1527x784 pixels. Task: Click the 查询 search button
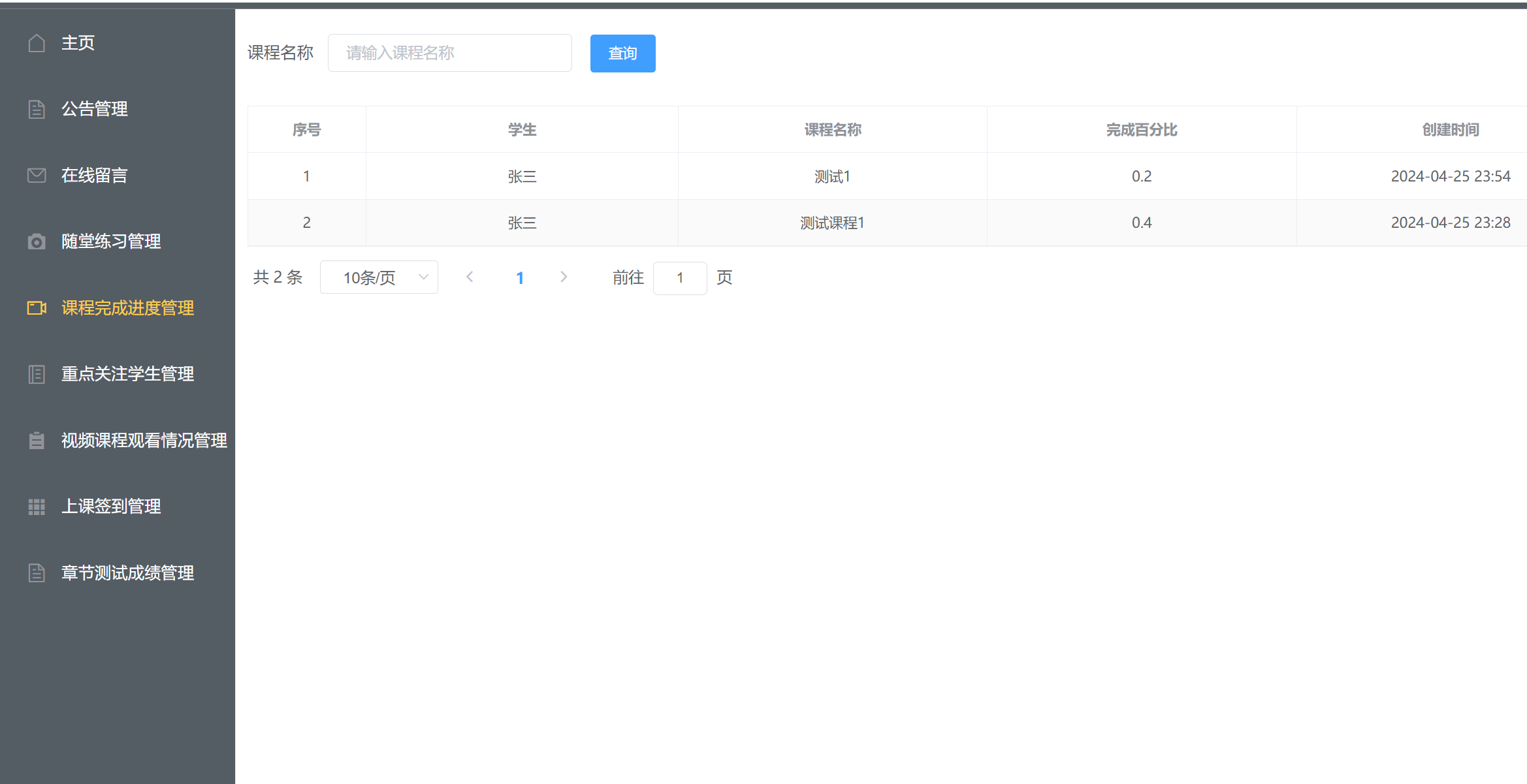pyautogui.click(x=622, y=53)
